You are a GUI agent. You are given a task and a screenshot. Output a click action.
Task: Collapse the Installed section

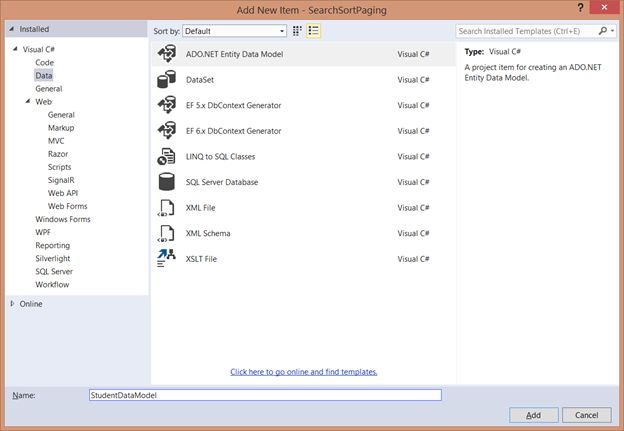point(12,29)
